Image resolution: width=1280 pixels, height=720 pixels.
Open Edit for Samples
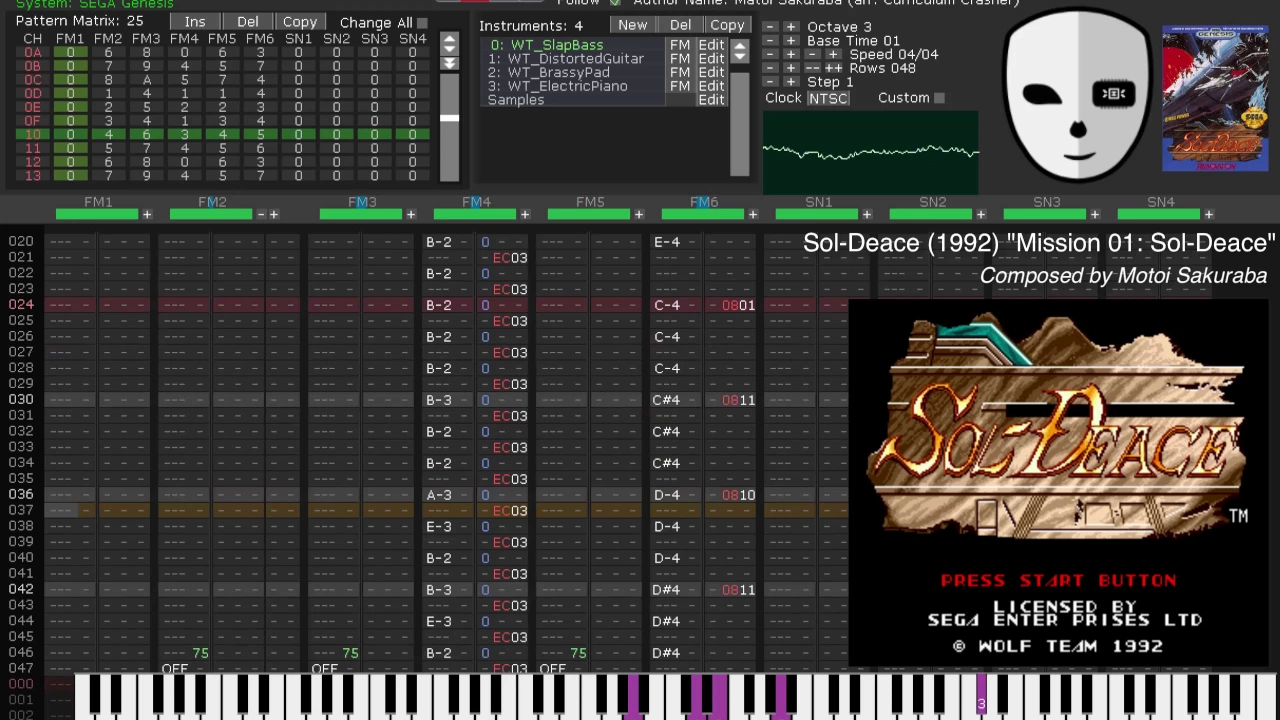711,100
